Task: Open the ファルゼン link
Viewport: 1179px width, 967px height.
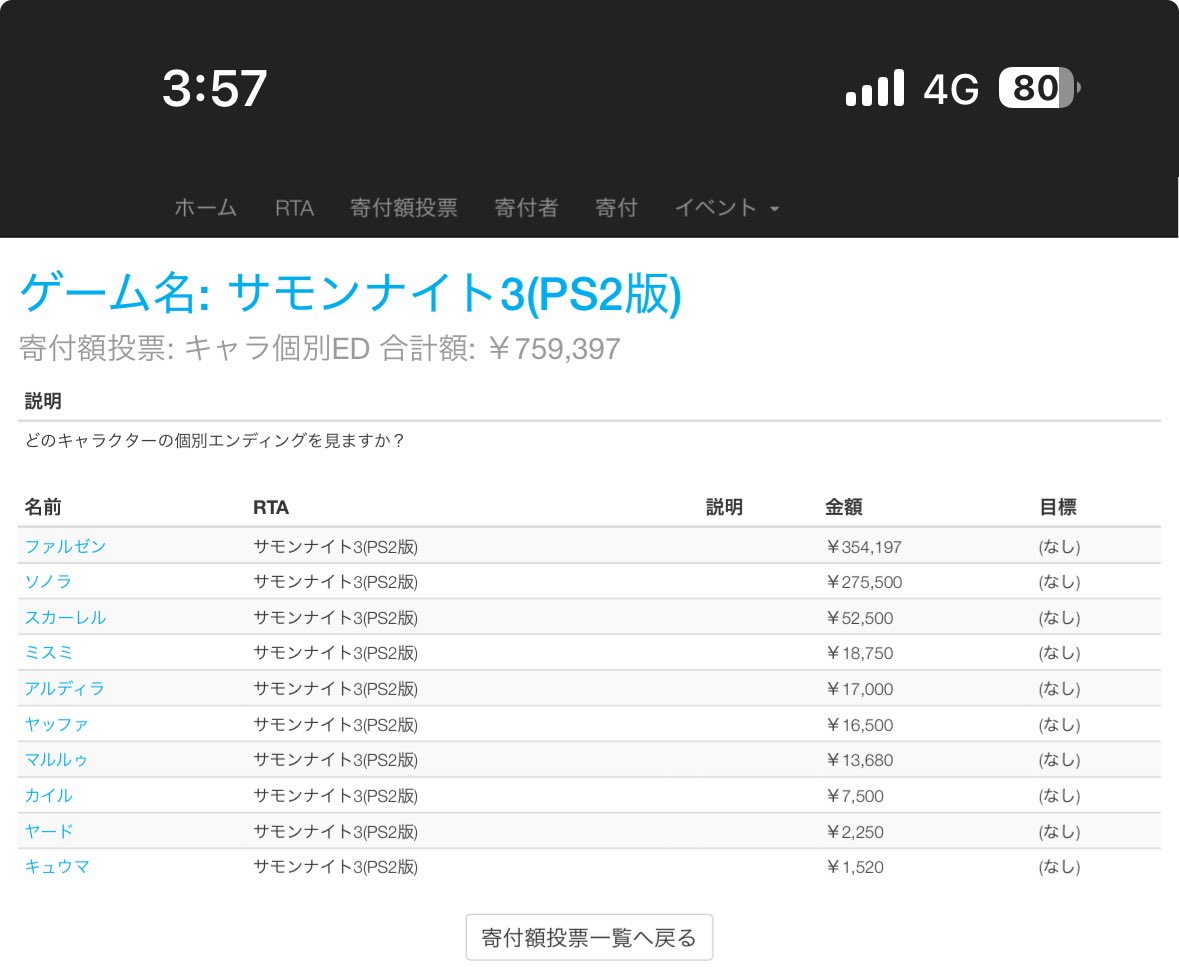Action: pos(65,547)
